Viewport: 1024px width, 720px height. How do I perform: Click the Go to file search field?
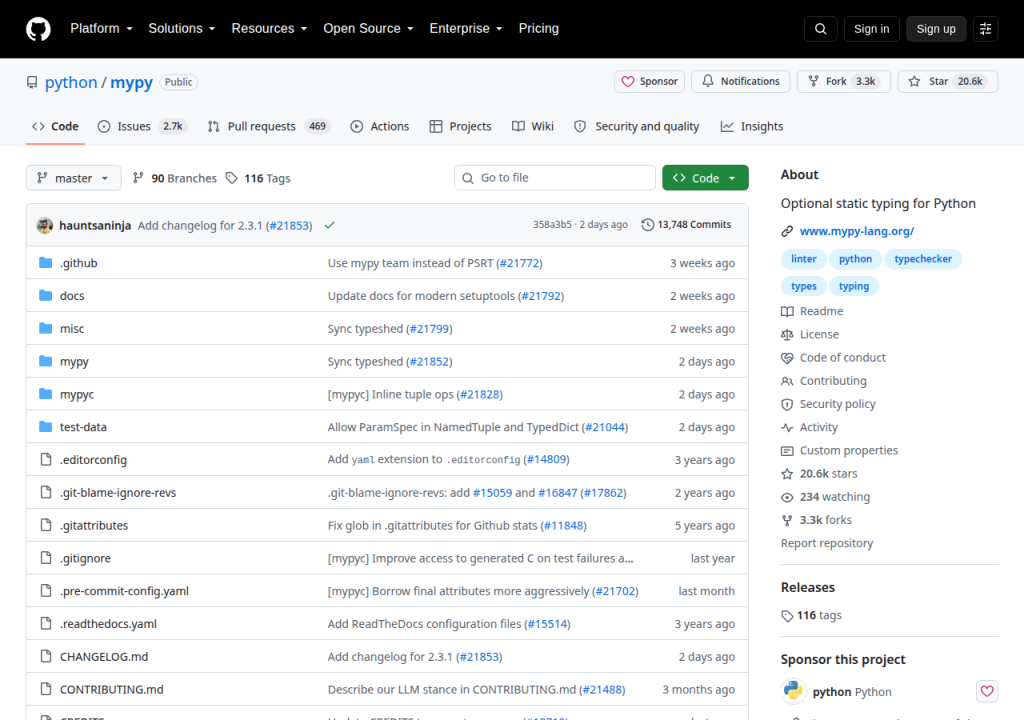pos(555,178)
